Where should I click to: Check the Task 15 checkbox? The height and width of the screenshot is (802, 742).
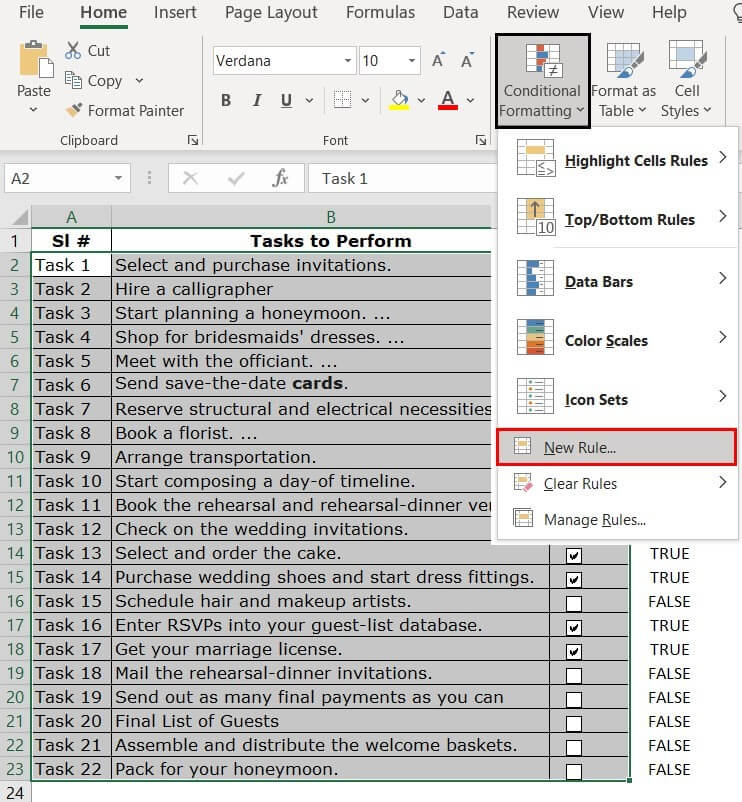pos(574,603)
